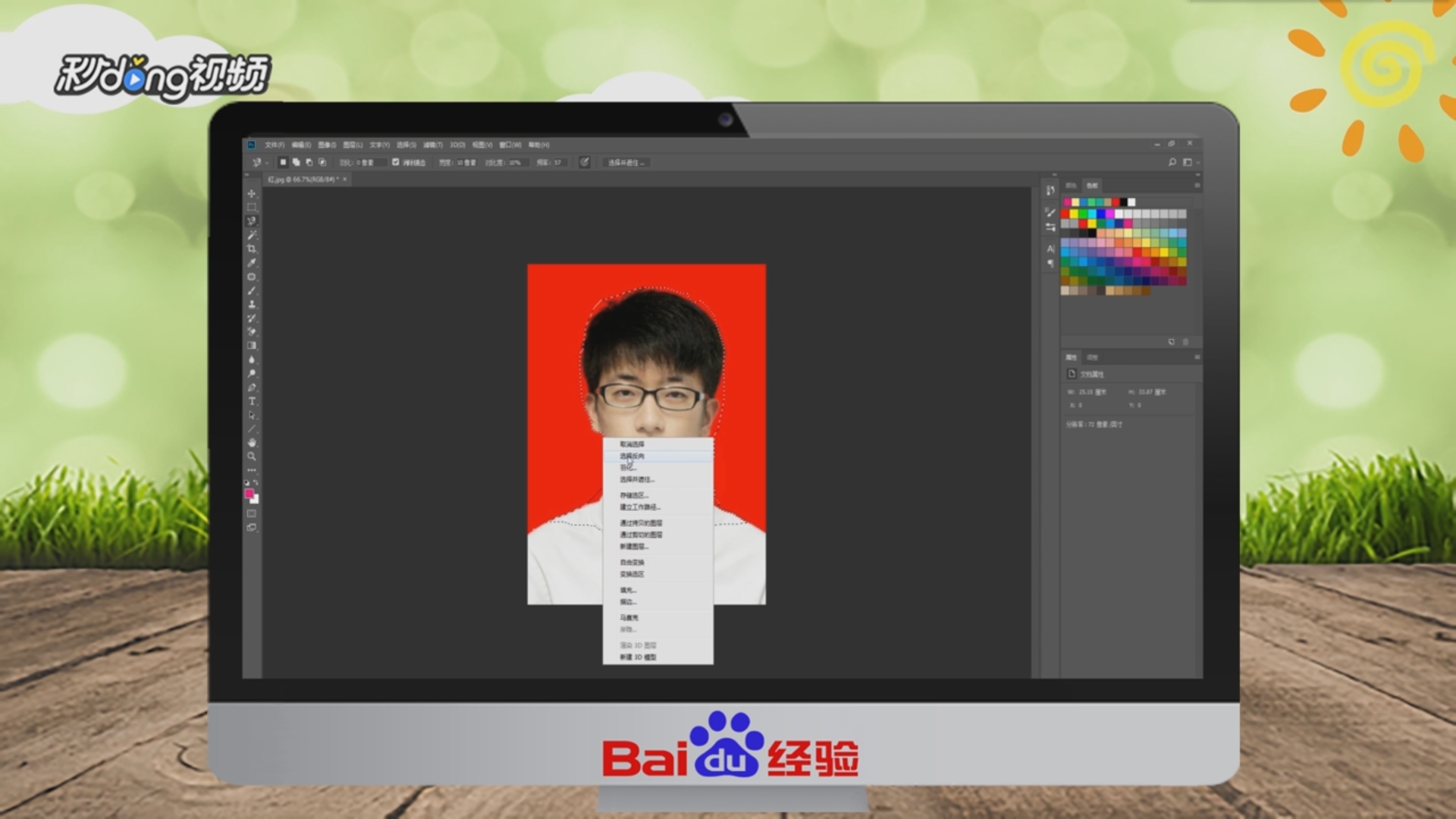Open the History panel icon
Viewport: 1456px width, 819px height.
pyautogui.click(x=1050, y=190)
